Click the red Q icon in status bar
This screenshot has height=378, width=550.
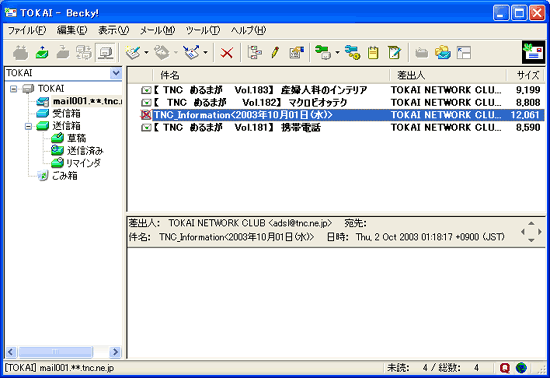pyautogui.click(x=504, y=368)
